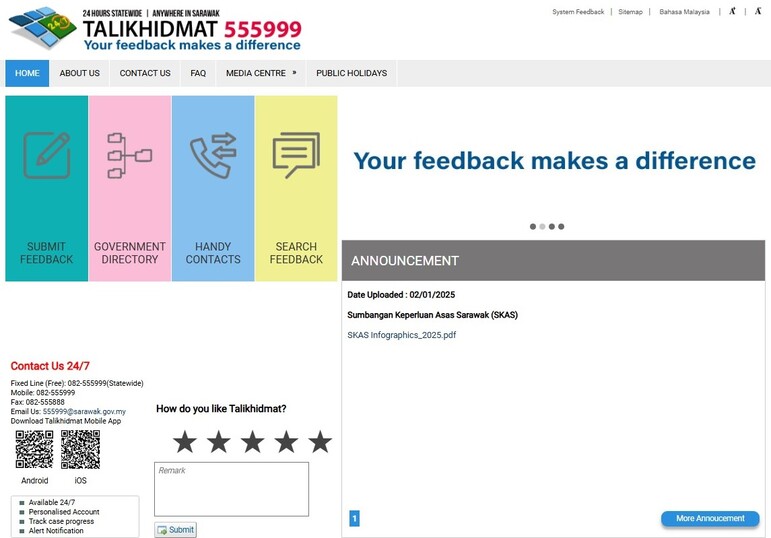Email 555999@sarawak.gov.my link
Screen dimensions: 771x538
[84, 412]
